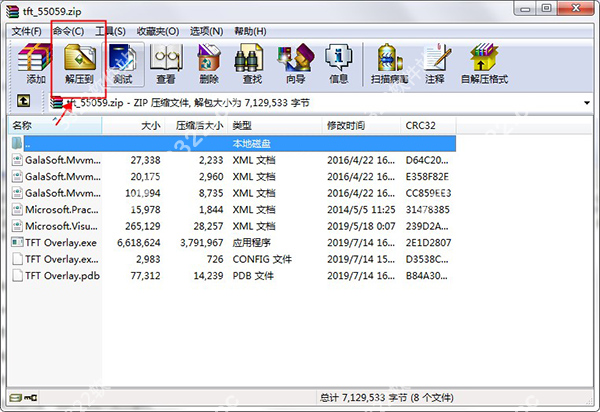This screenshot has height=412, width=600.
Task: Click CRC32 value 2E1D2807
Action: point(428,243)
